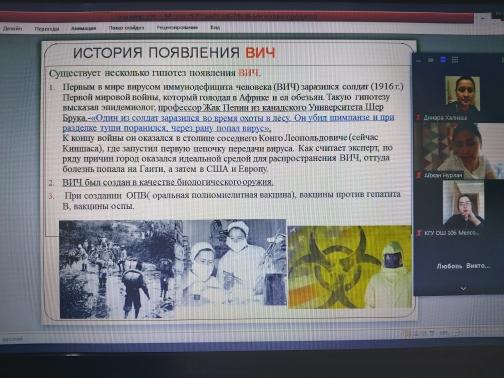
Task: Click muted microphone icon beside Динара
Action: pos(419,117)
